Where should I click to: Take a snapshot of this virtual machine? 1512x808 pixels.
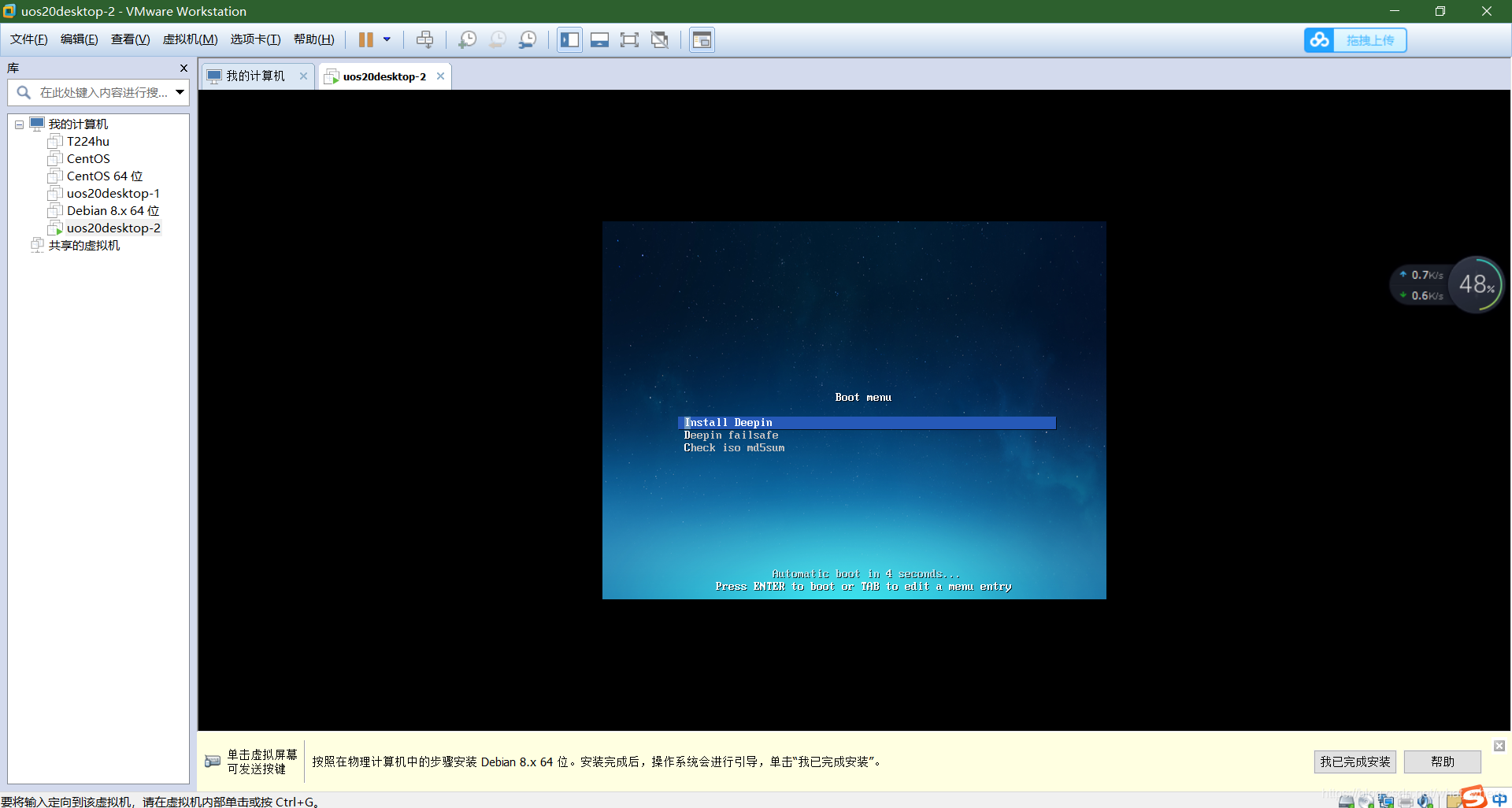click(468, 39)
